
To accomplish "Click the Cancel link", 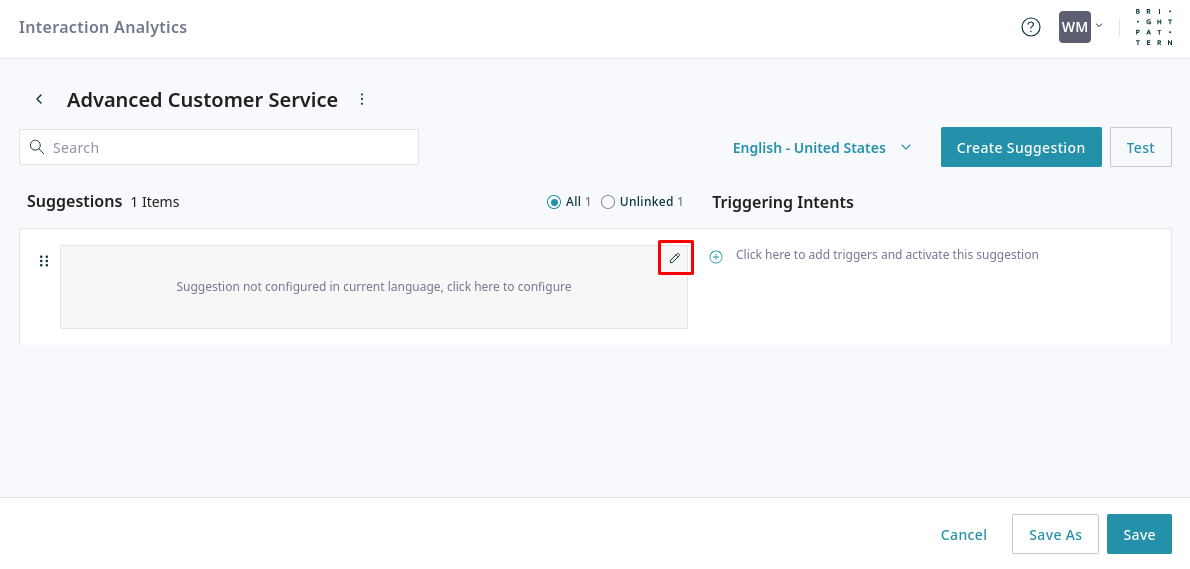I will [x=964, y=534].
